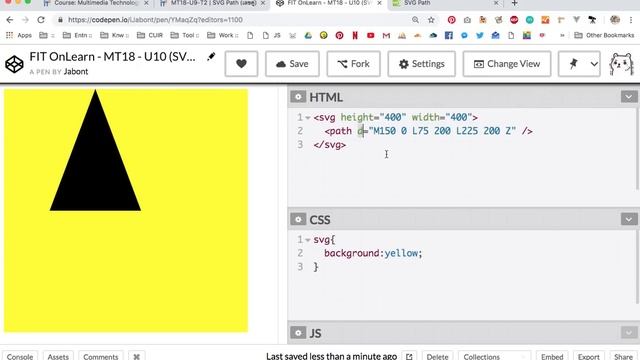Bookmark this page with the star icon
Image resolution: width=640 pixels, height=360 pixels.
pos(431,20)
